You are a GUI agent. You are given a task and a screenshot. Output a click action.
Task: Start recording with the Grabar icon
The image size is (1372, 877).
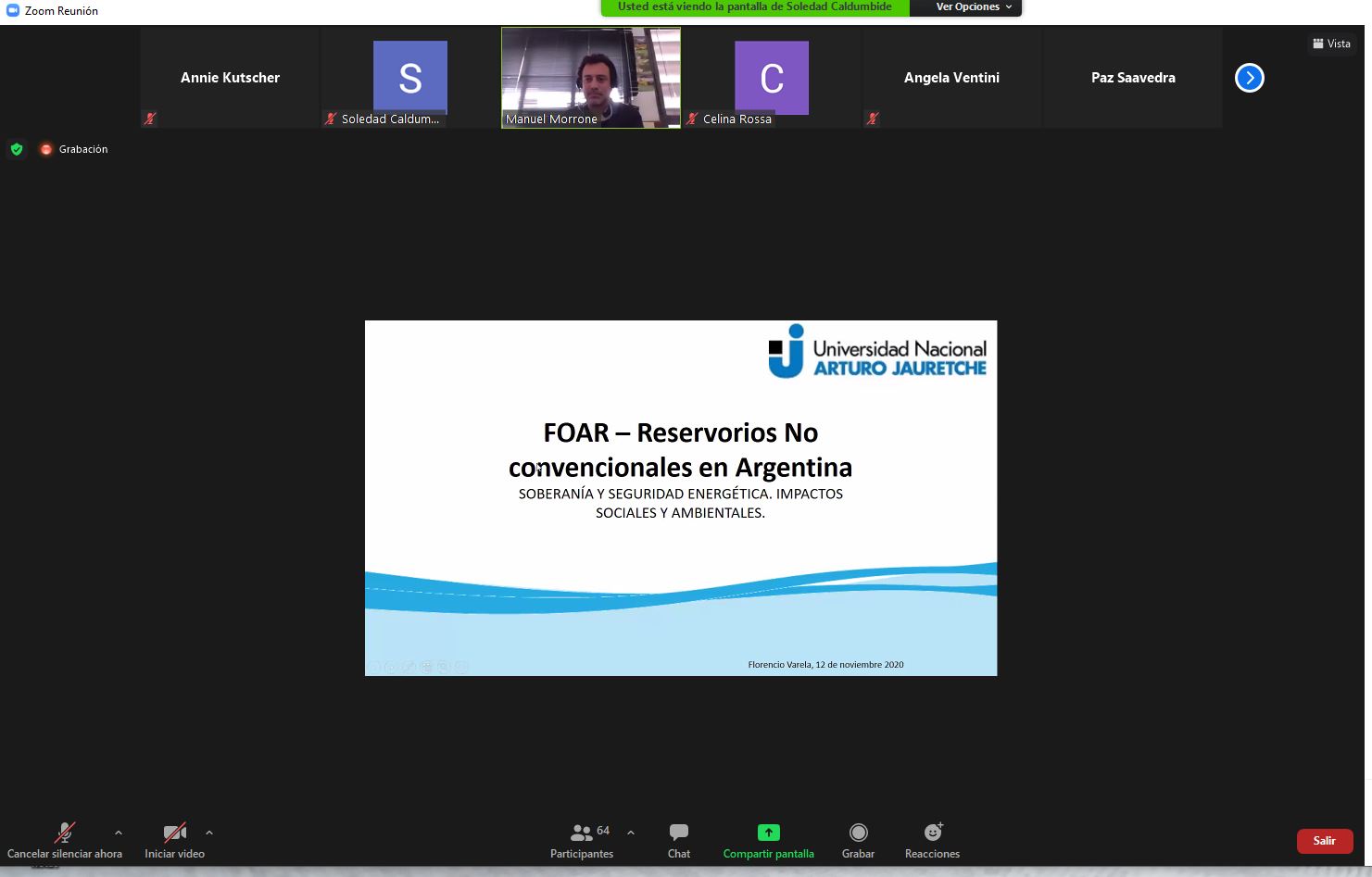pyautogui.click(x=858, y=833)
